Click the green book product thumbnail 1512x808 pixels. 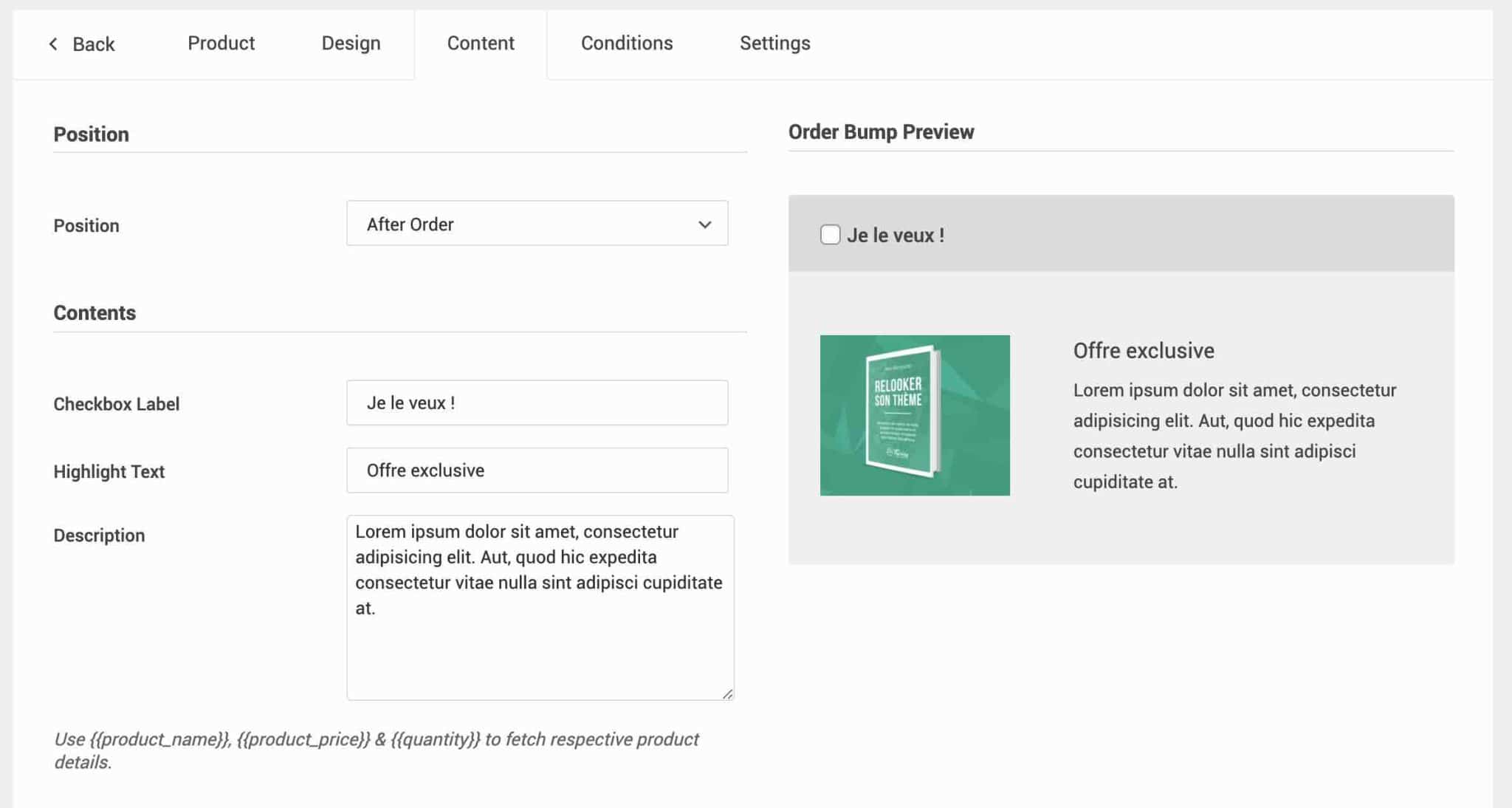(x=915, y=415)
